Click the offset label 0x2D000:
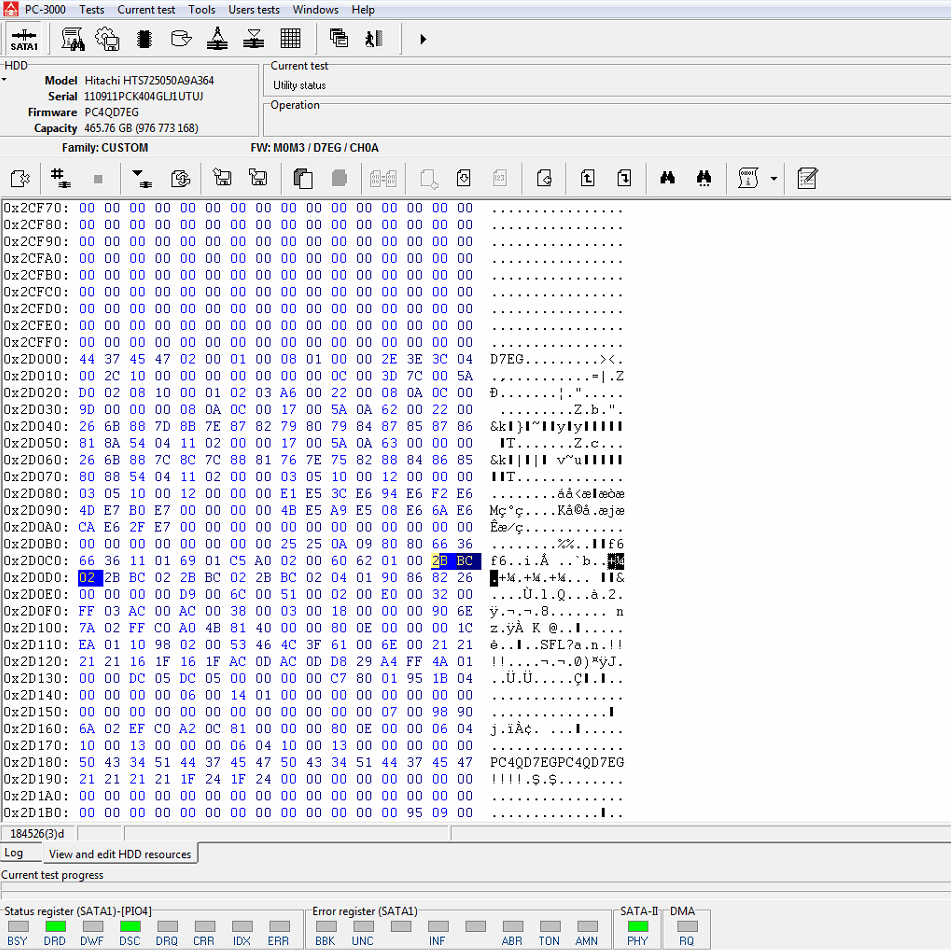Viewport: 951px width, 950px height. coord(36,359)
